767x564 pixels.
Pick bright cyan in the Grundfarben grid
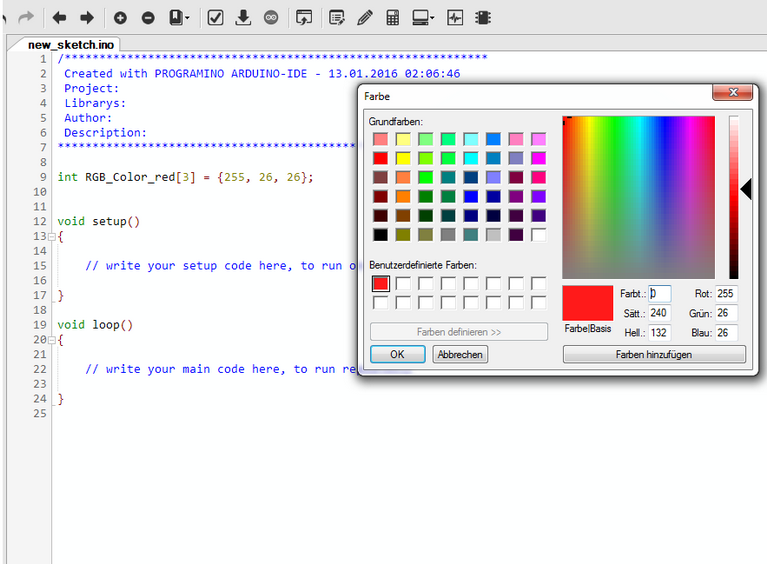click(471, 158)
